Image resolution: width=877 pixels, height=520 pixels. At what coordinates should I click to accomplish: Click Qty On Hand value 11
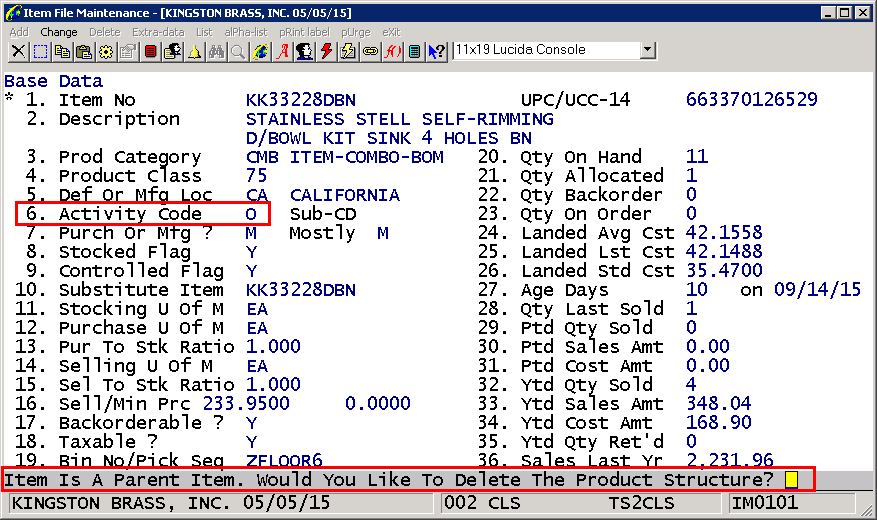pos(697,157)
